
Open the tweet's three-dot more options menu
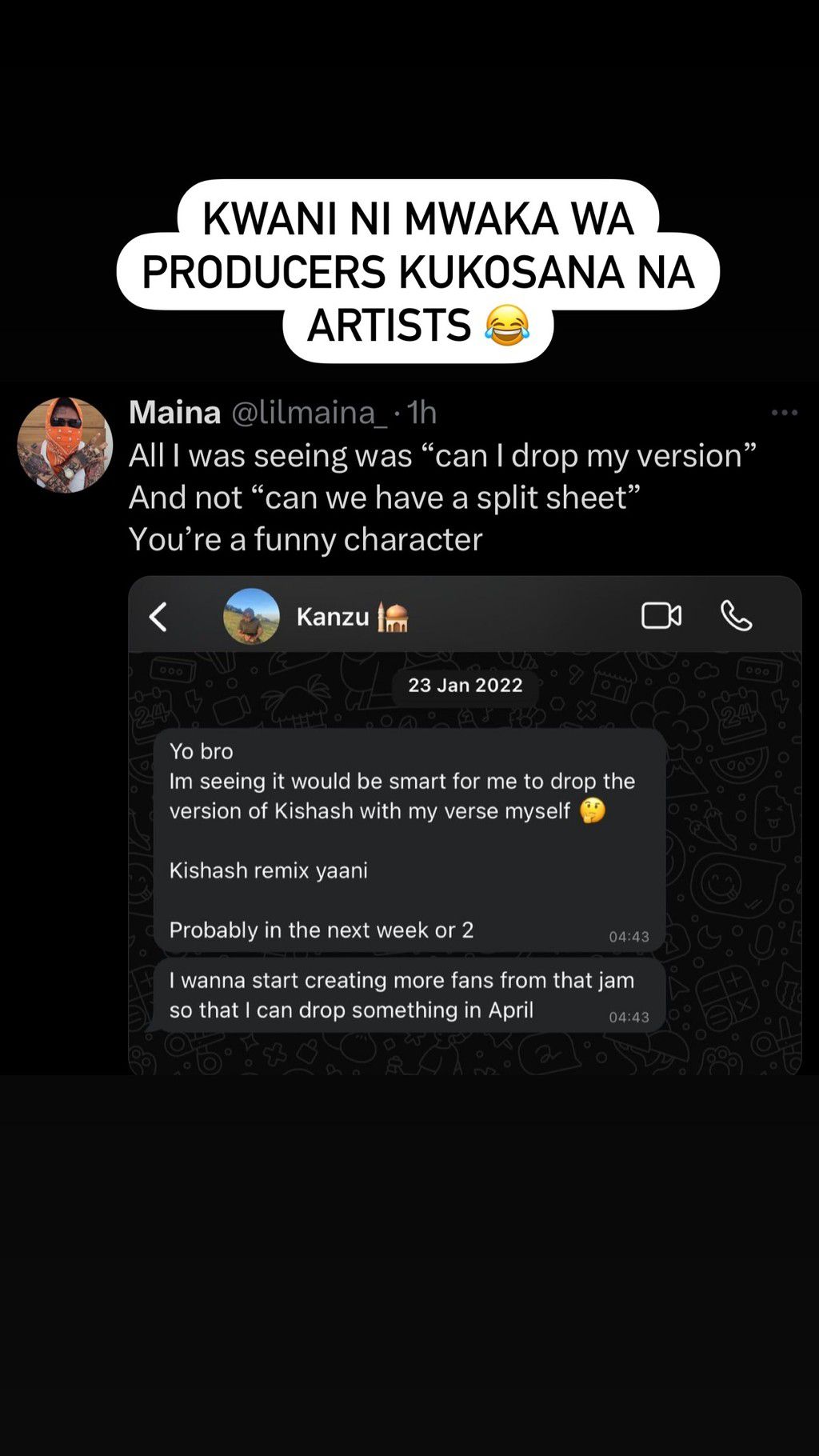coord(784,413)
